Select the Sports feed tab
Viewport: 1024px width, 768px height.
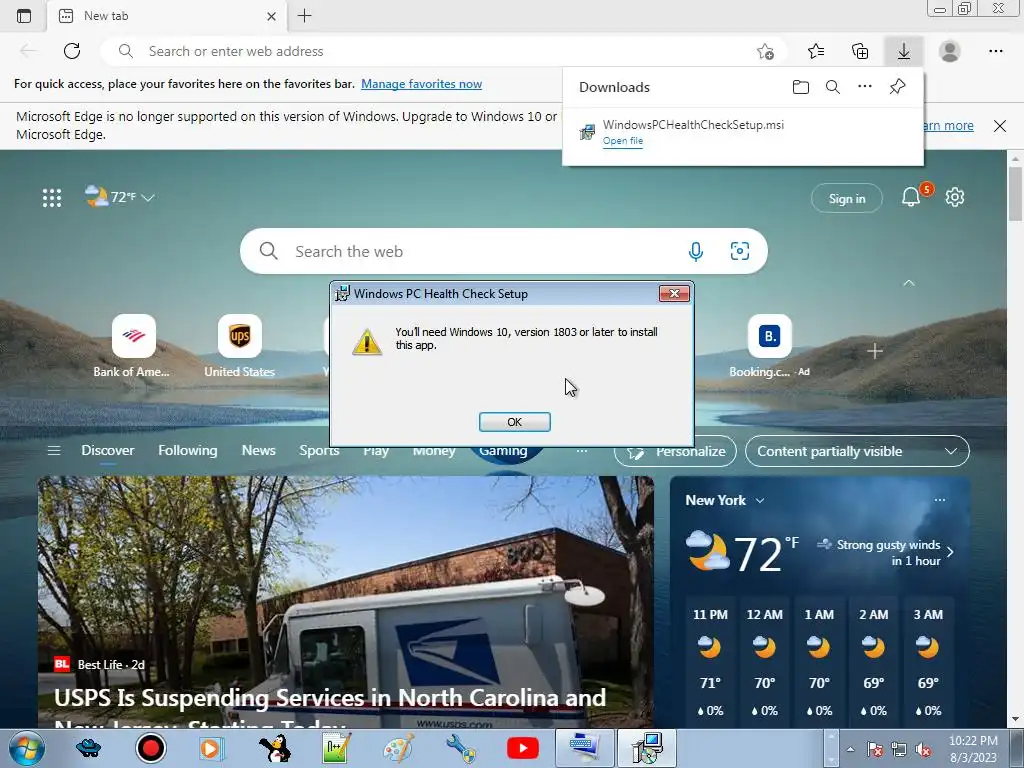(x=319, y=451)
